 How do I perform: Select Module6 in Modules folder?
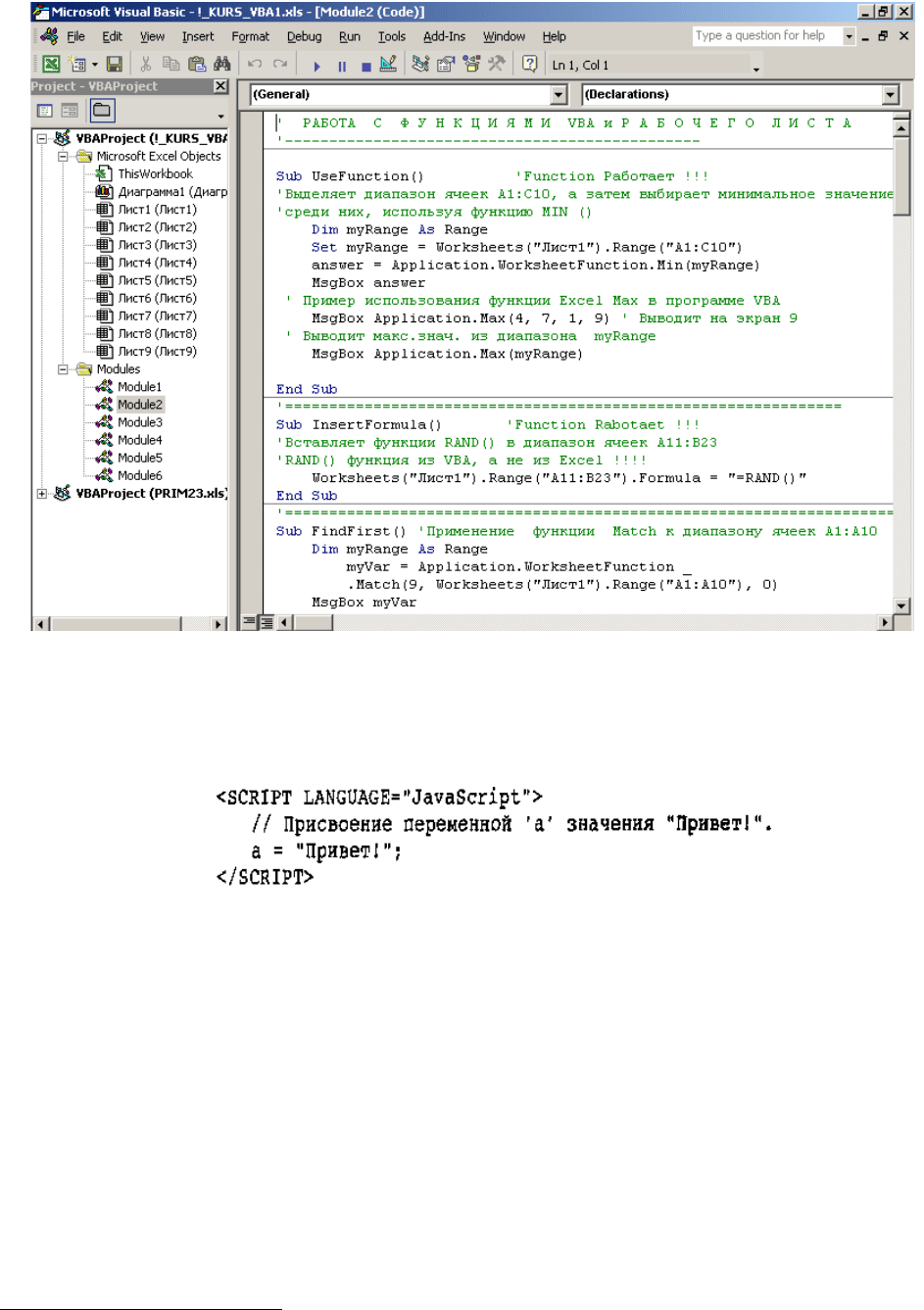[139, 475]
